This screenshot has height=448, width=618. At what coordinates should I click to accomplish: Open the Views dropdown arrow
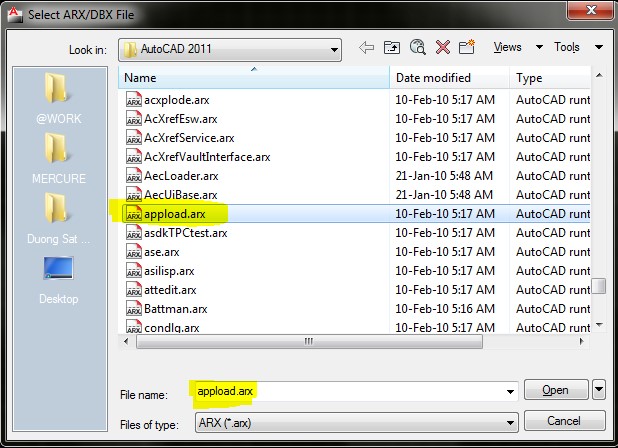tap(539, 47)
